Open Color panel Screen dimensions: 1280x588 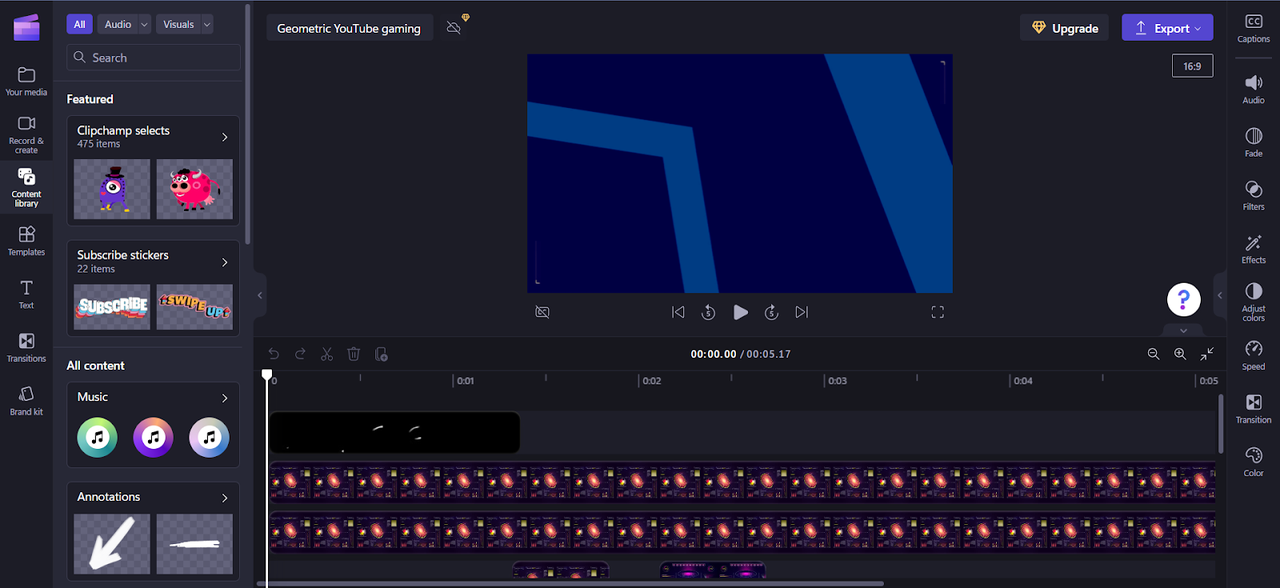coord(1253,461)
